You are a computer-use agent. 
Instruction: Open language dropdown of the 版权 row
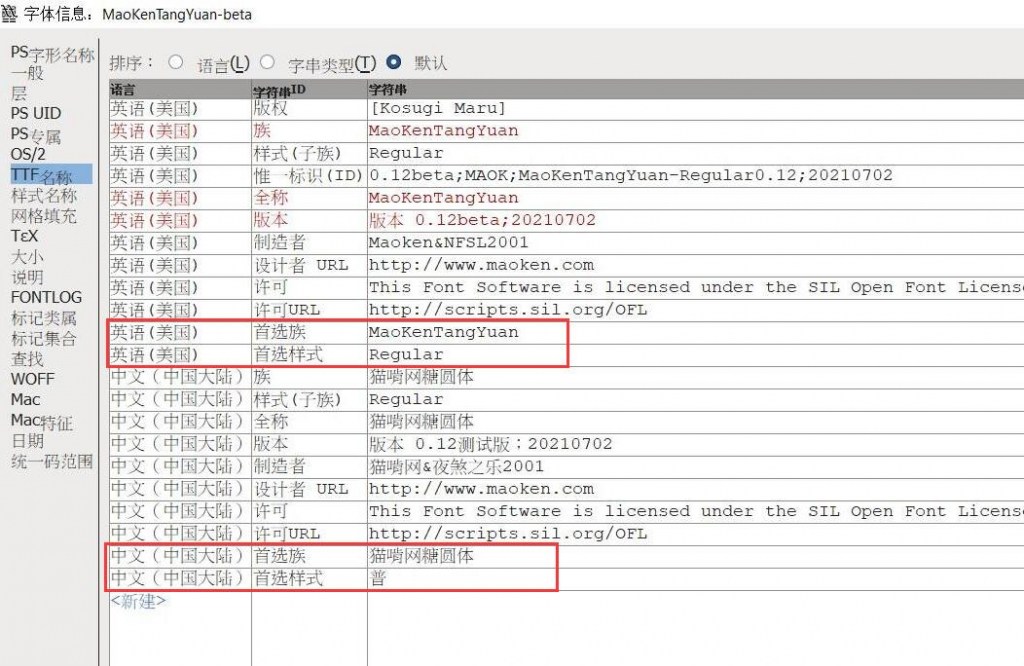(x=154, y=108)
